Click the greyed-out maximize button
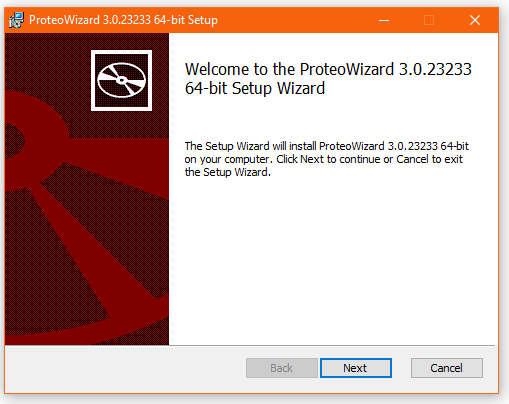 [429, 20]
